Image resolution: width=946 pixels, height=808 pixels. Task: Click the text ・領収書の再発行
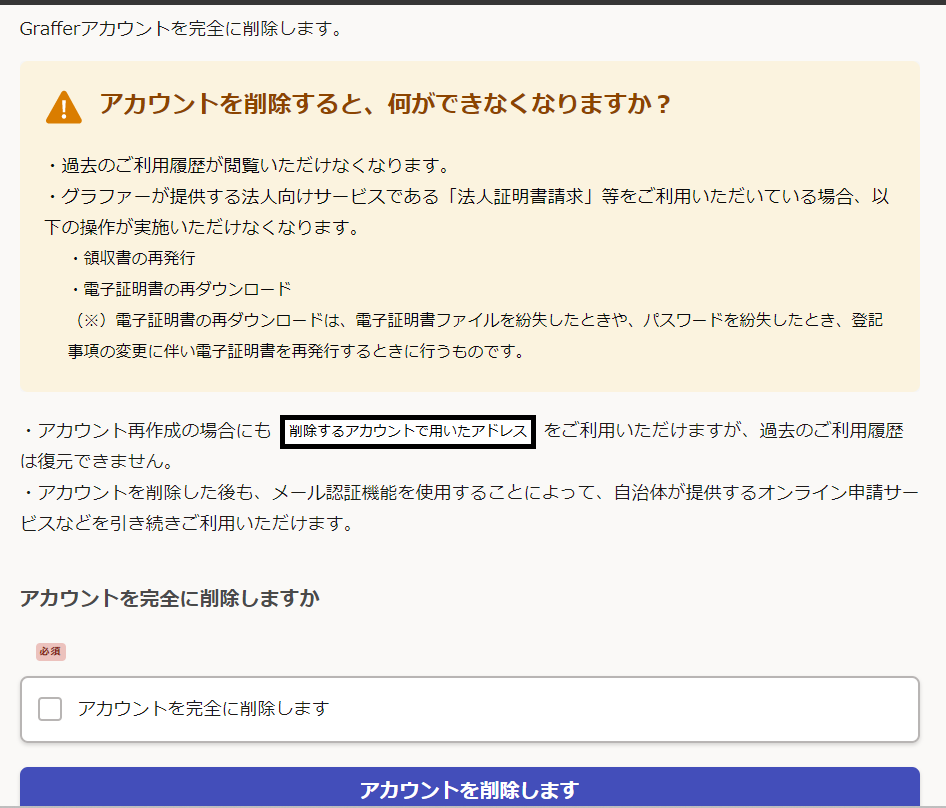(x=132, y=258)
